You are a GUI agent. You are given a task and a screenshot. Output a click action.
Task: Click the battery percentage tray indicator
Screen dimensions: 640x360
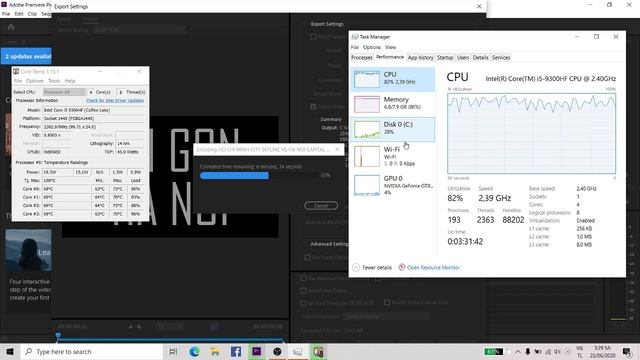click(493, 351)
